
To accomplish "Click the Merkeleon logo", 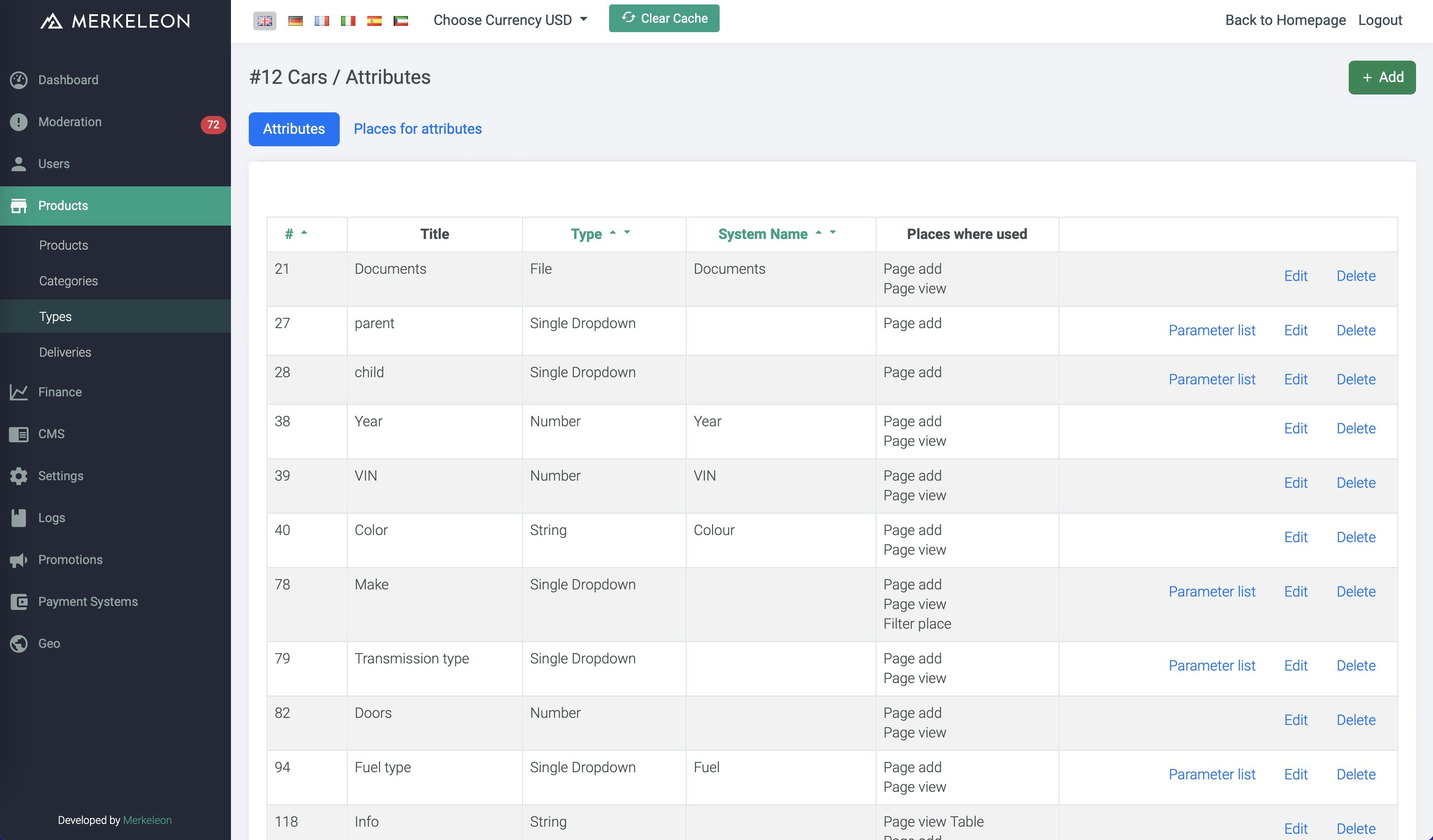I will pyautogui.click(x=115, y=21).
